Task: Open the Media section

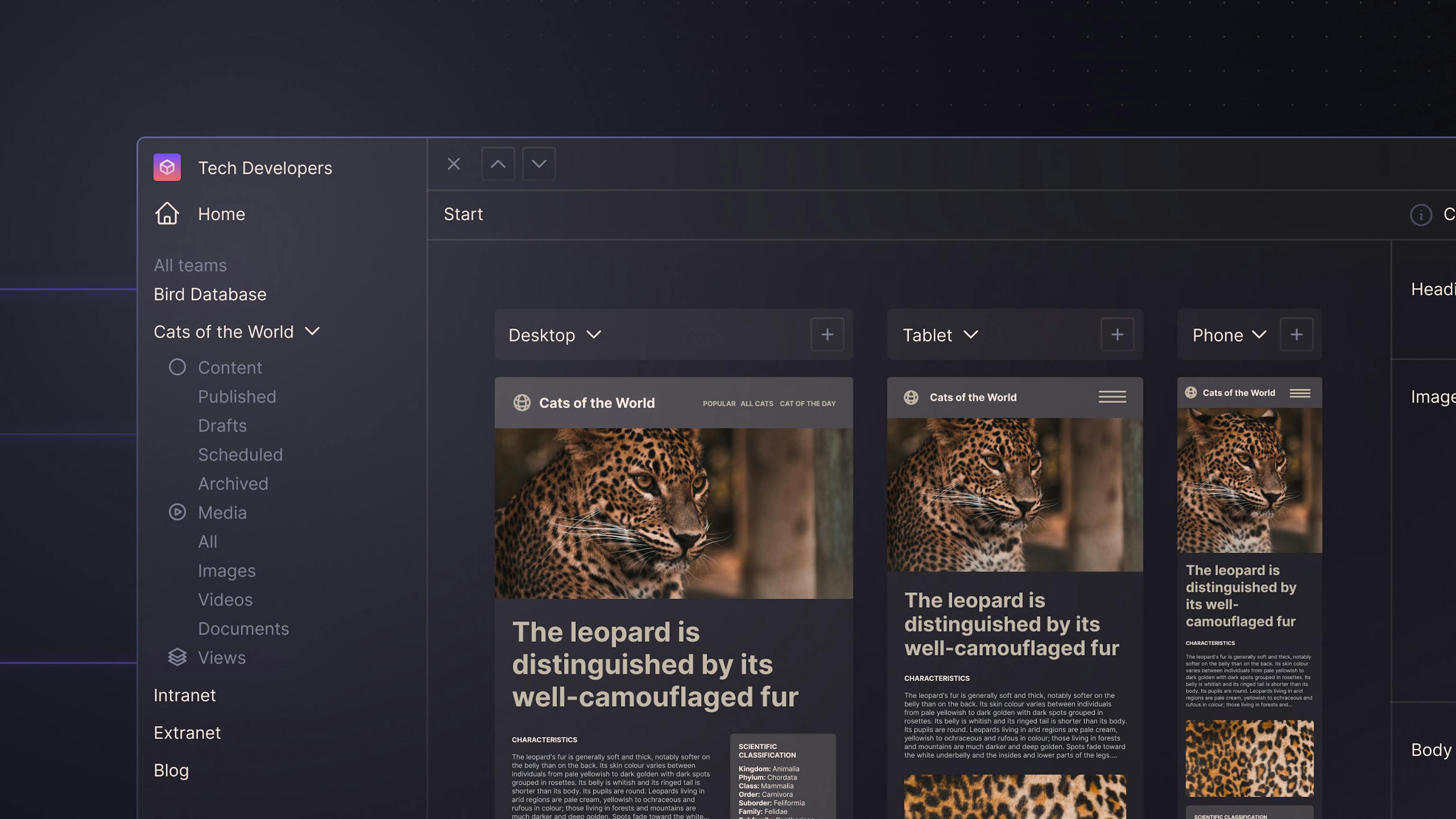Action: point(222,512)
